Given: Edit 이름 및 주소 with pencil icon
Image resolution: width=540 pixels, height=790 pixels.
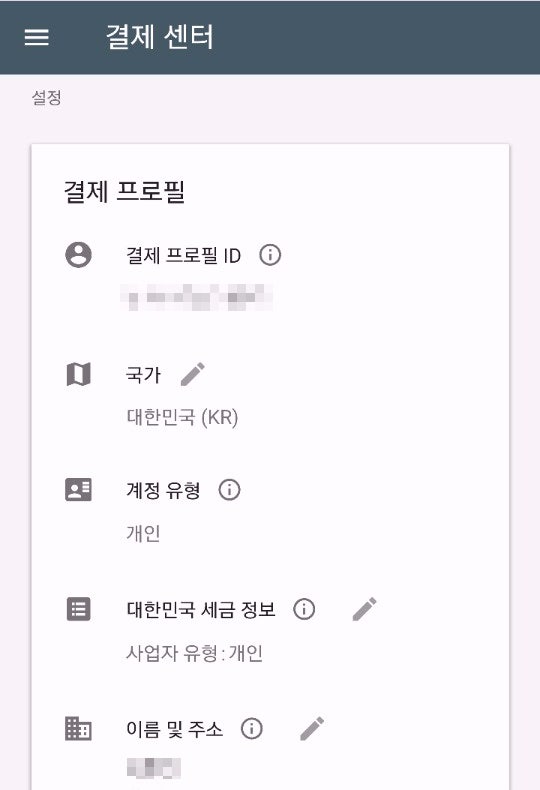Looking at the screenshot, I should click(312, 729).
